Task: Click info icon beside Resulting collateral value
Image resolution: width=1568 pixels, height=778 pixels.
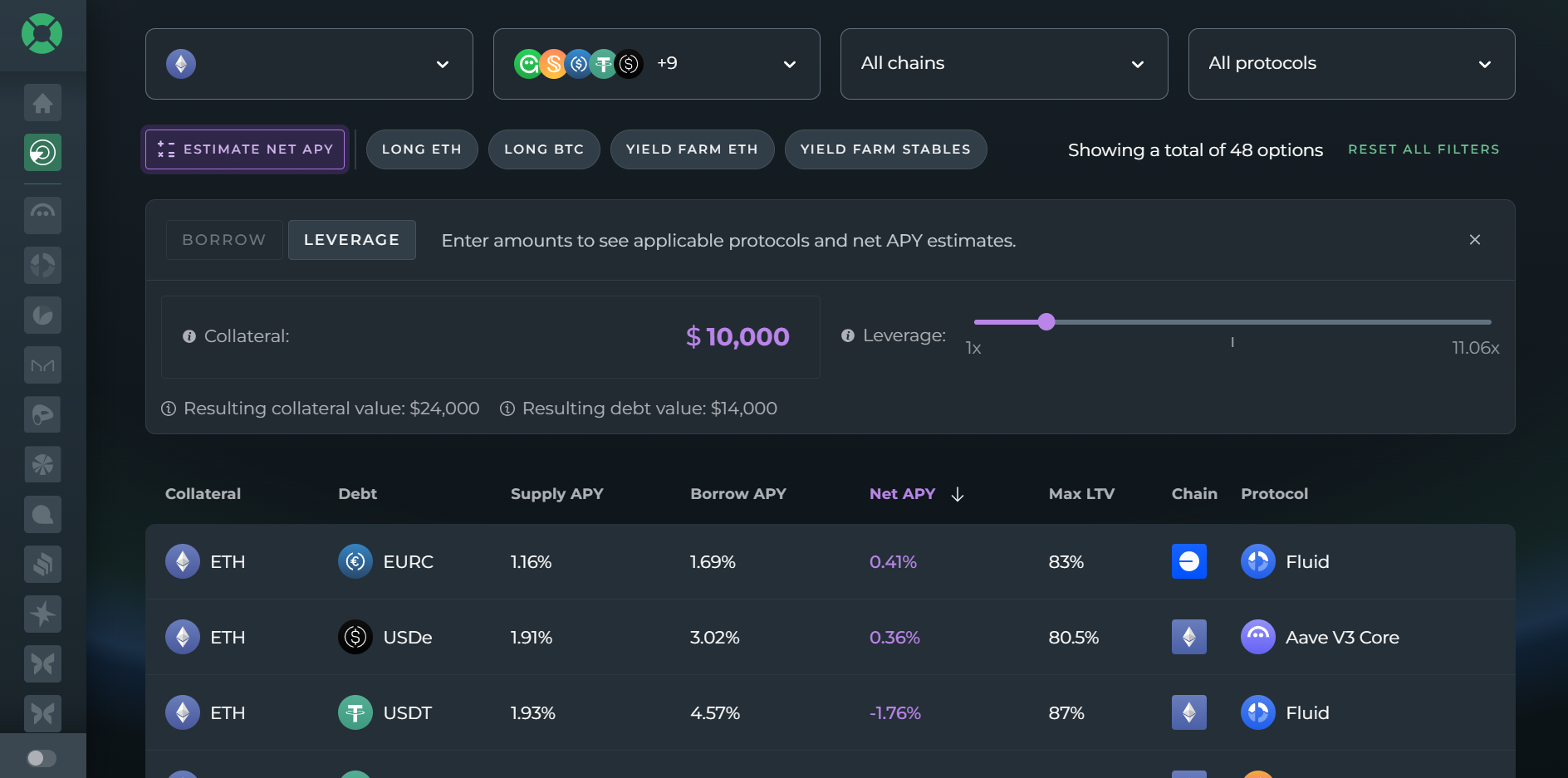Action: [x=169, y=409]
